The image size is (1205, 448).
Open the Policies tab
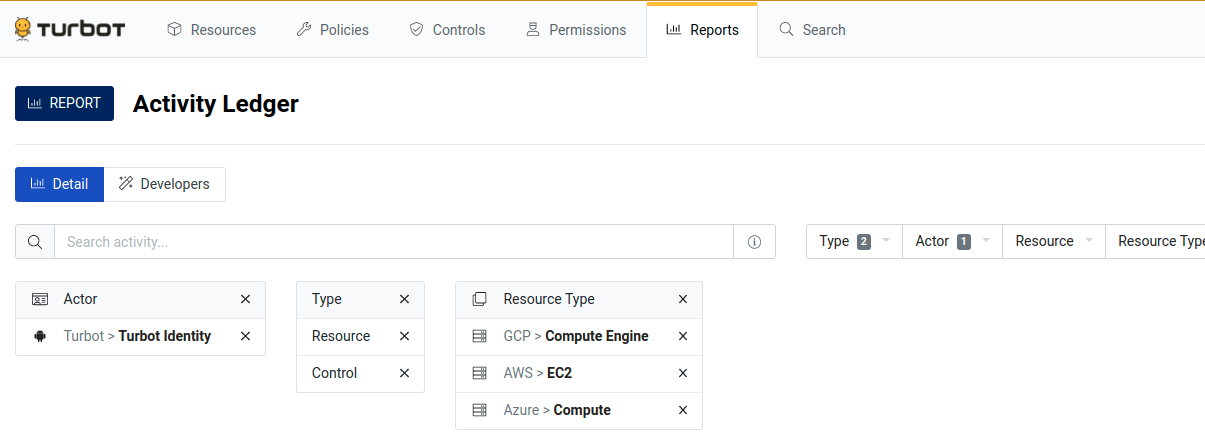pos(333,30)
